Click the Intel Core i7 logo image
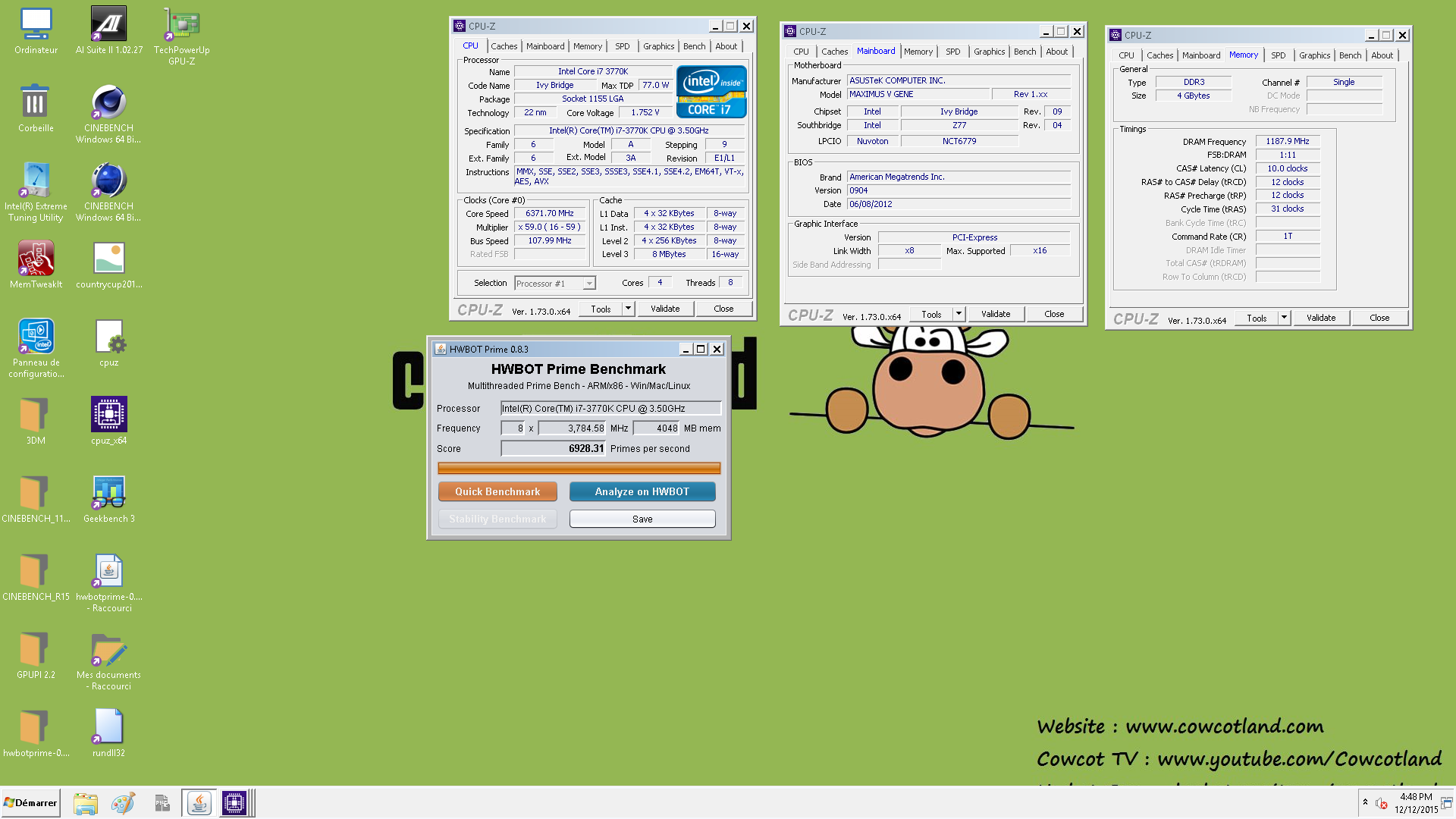Viewport: 1456px width, 819px height. 711,92
